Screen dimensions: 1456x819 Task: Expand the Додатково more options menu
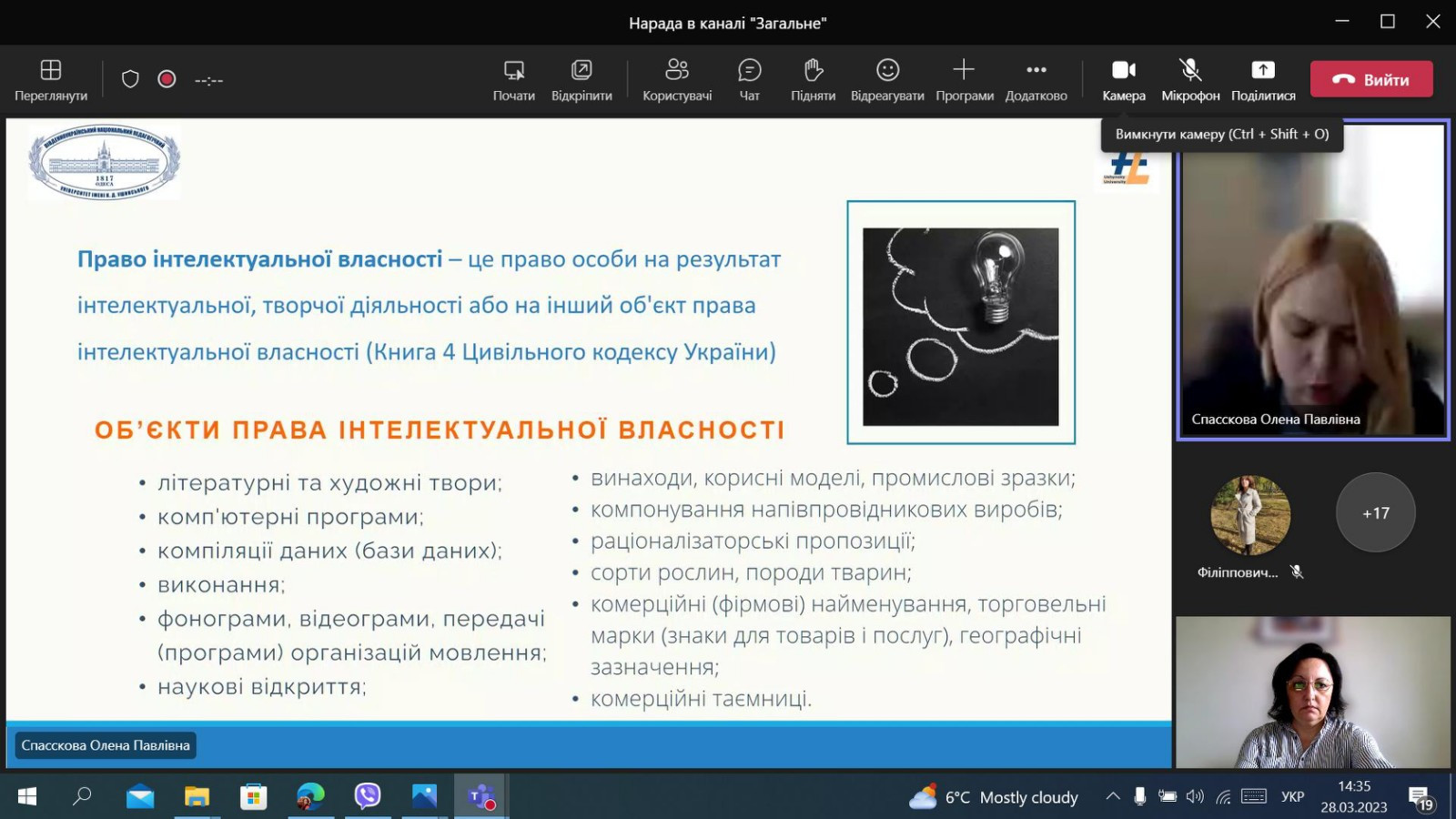coord(1036,79)
